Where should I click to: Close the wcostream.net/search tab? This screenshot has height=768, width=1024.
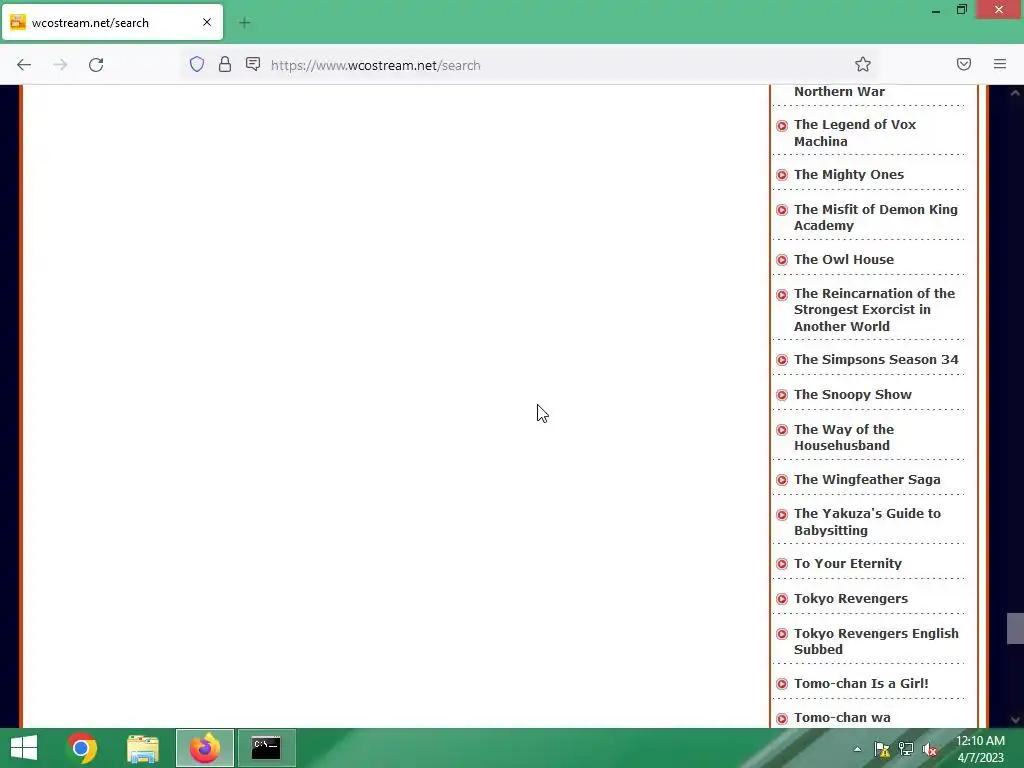pos(207,22)
